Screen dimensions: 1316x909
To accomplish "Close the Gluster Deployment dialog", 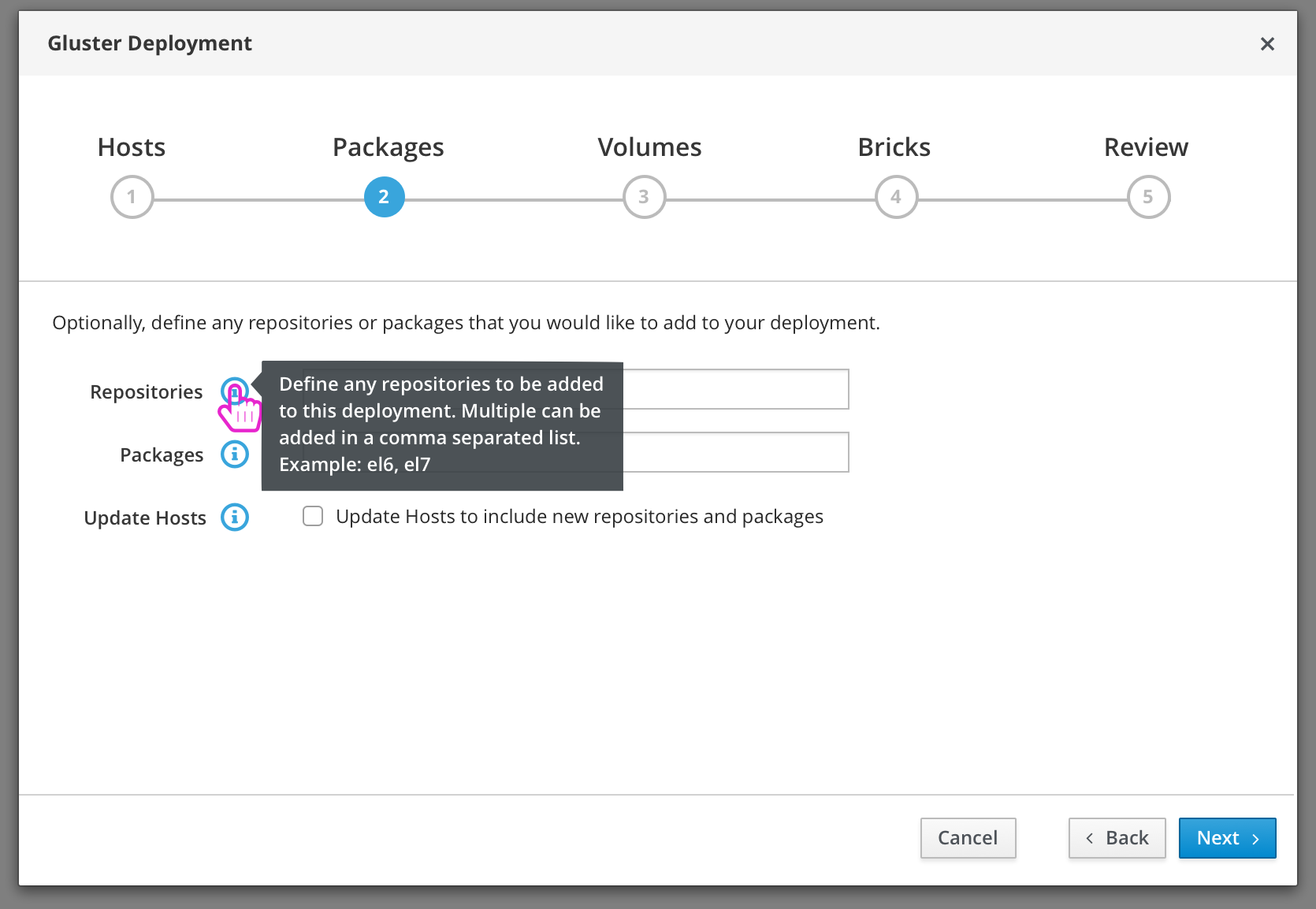I will tap(1267, 44).
